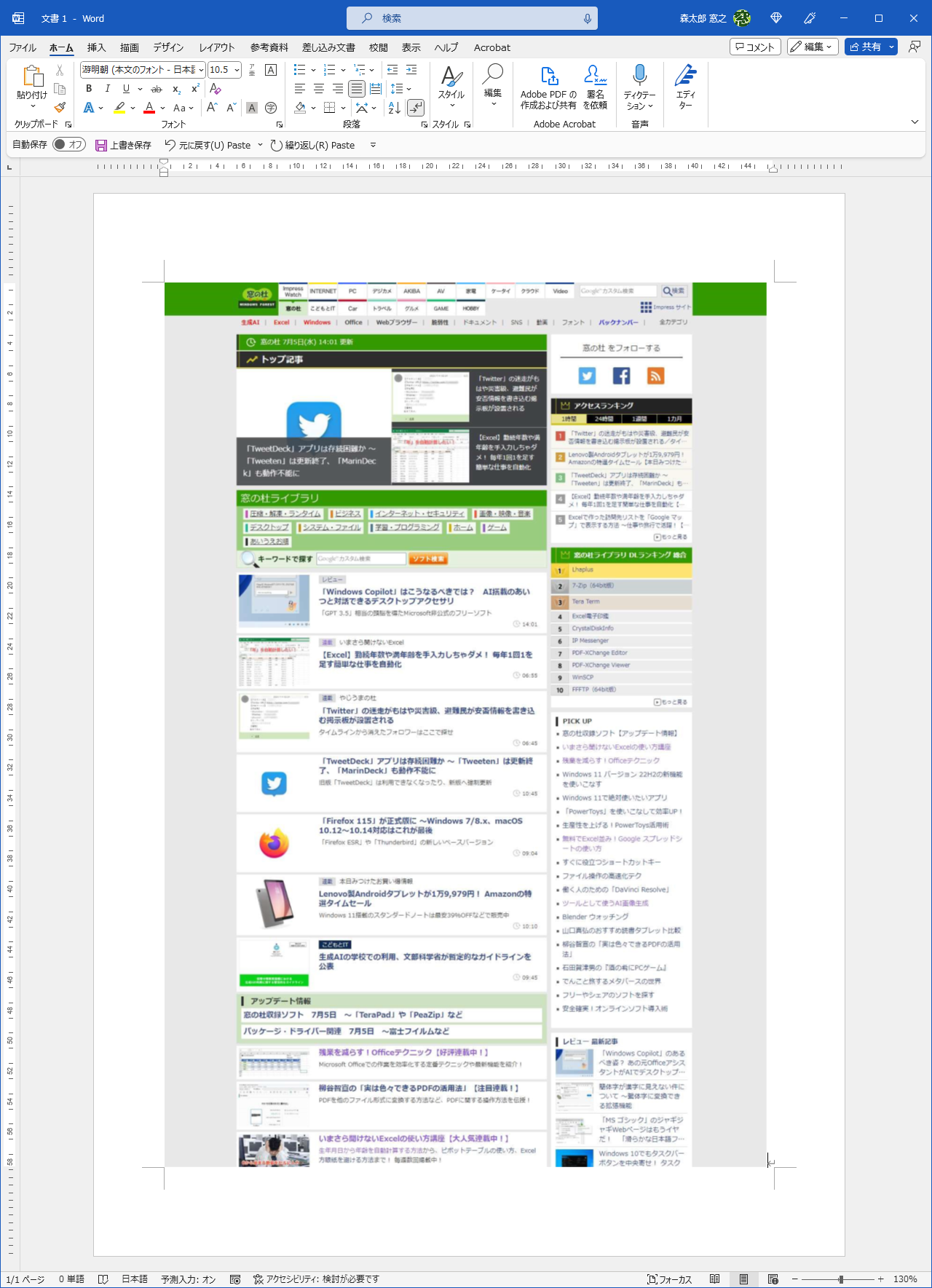Shrink font size with smaller A icon

231,108
